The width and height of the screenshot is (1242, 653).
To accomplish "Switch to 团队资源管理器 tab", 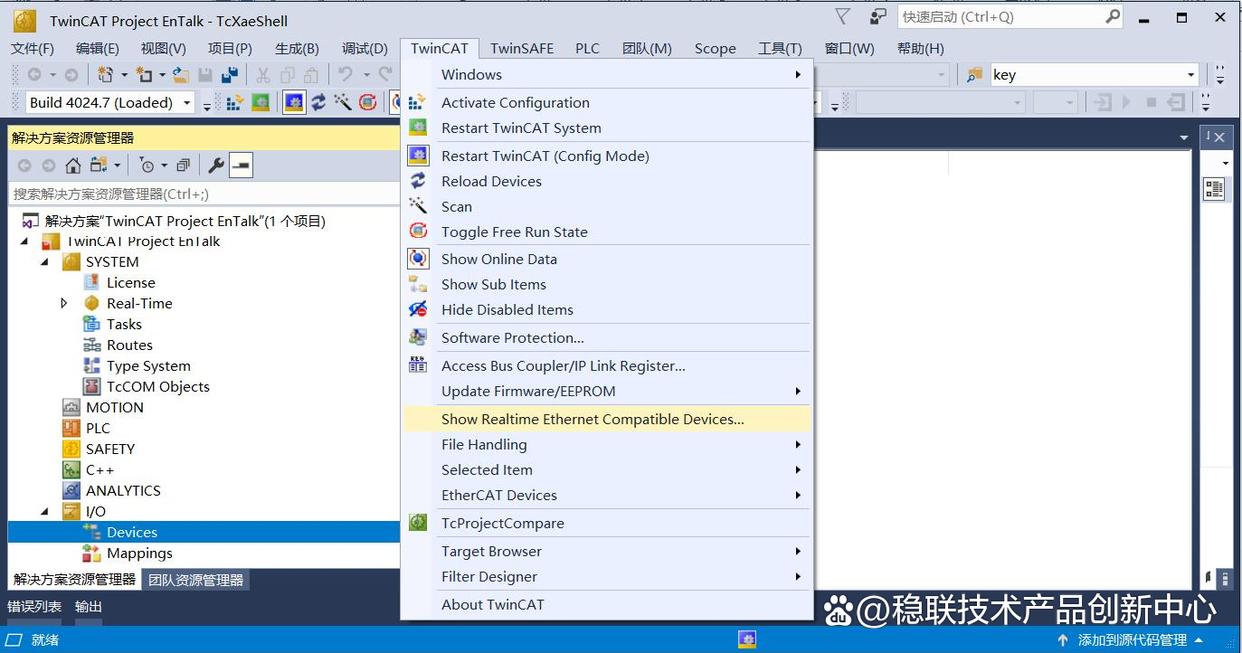I will pos(196,579).
